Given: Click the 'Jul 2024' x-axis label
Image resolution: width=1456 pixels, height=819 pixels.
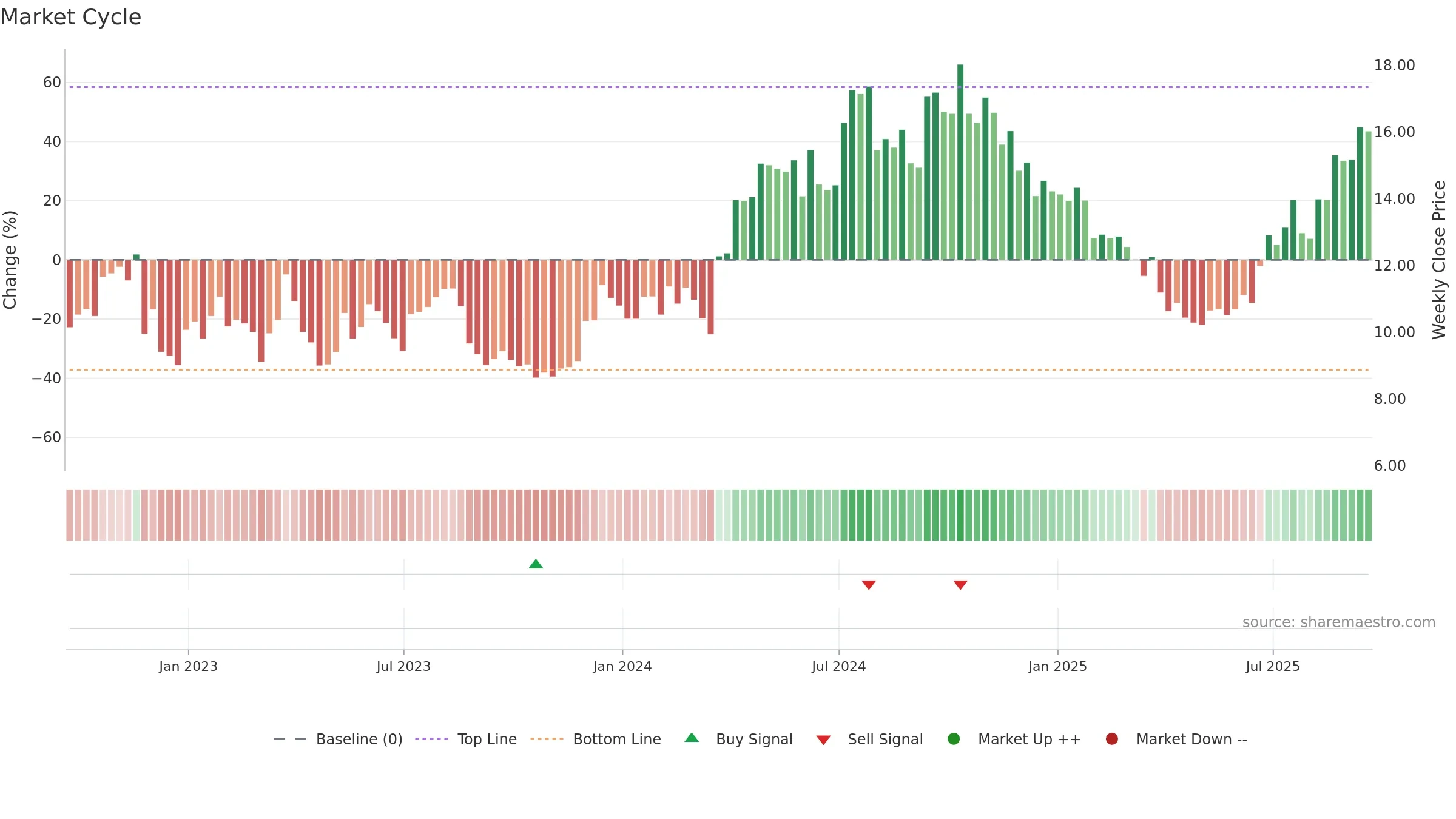Looking at the screenshot, I should [839, 667].
